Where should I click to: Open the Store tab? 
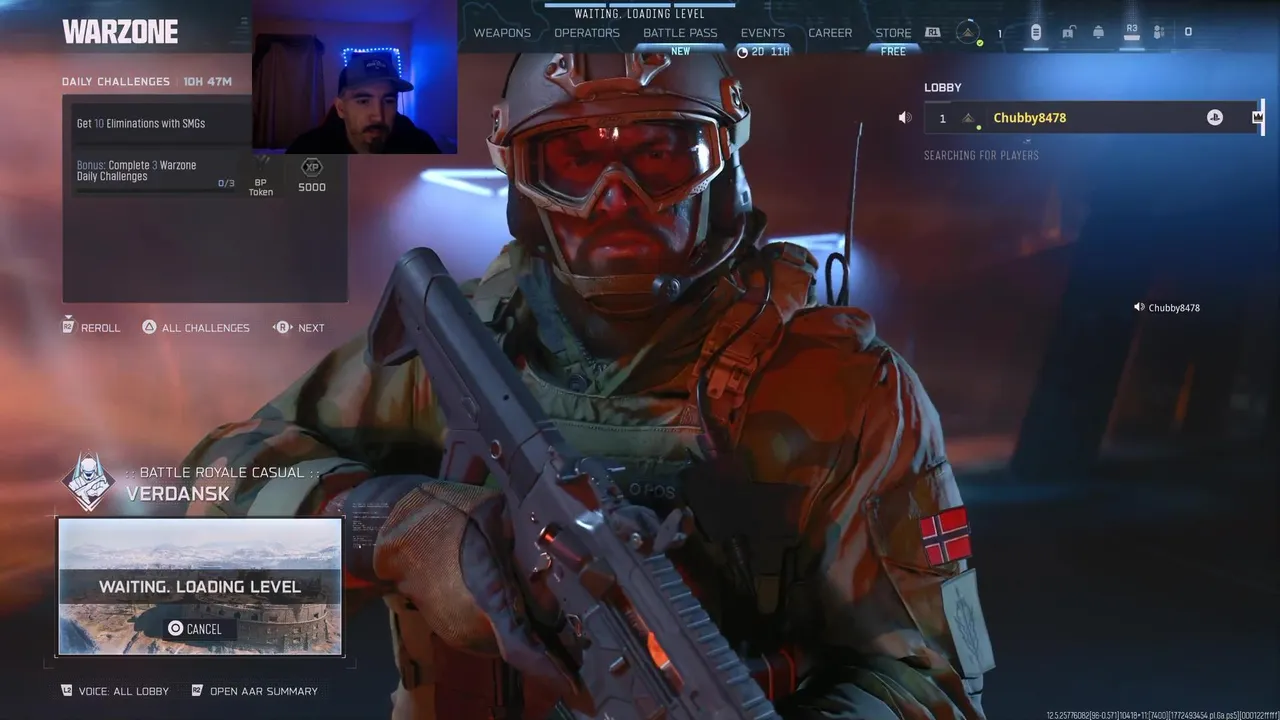pyautogui.click(x=893, y=33)
